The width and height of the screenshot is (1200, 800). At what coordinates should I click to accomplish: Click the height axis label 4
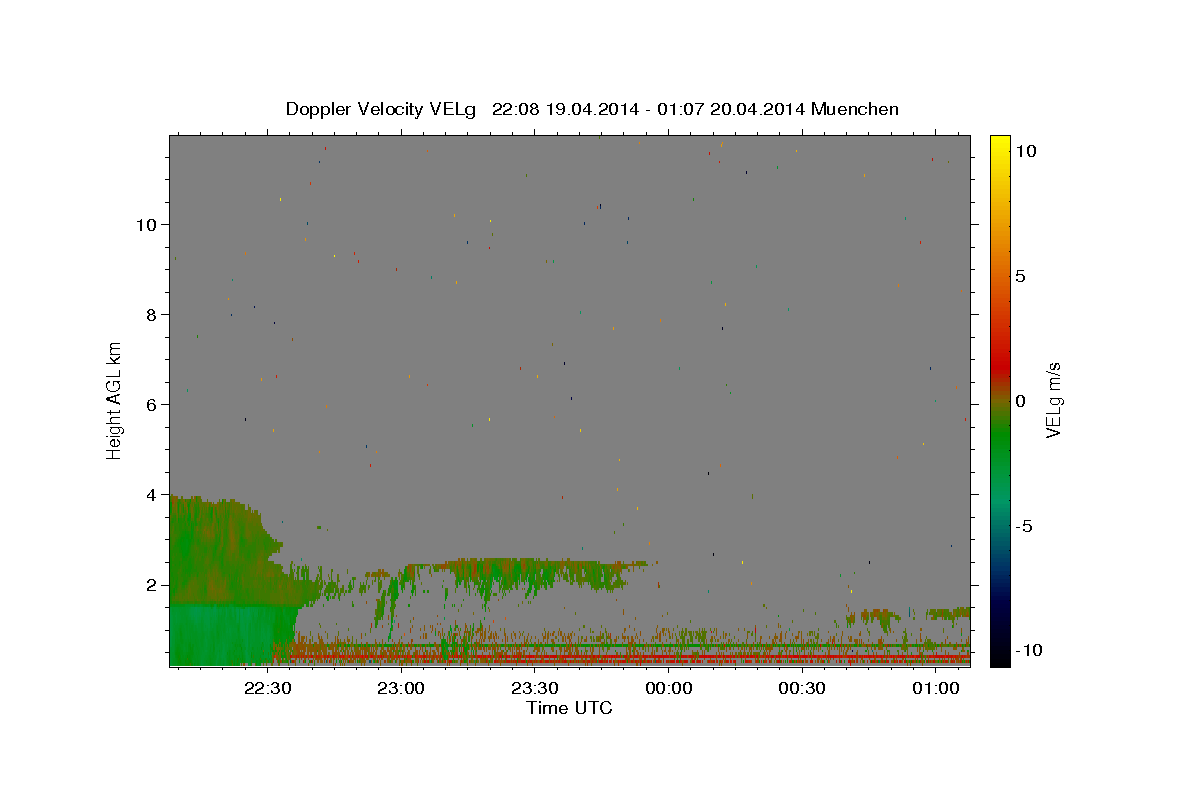tap(150, 494)
